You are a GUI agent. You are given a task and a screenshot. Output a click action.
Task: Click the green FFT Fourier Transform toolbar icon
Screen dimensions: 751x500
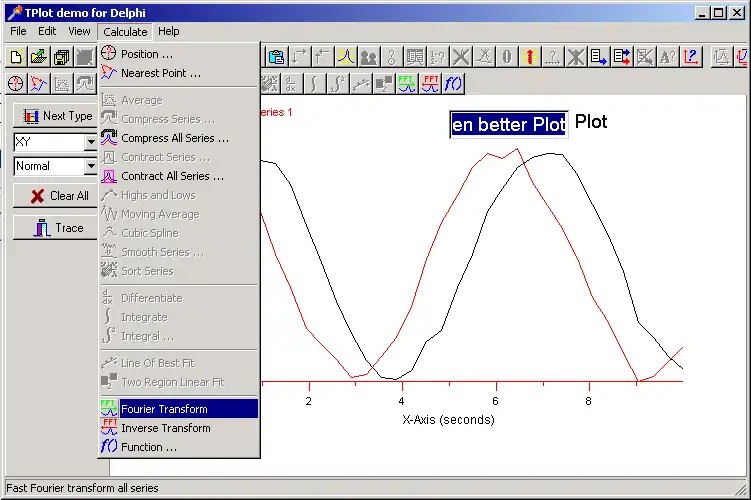407,84
